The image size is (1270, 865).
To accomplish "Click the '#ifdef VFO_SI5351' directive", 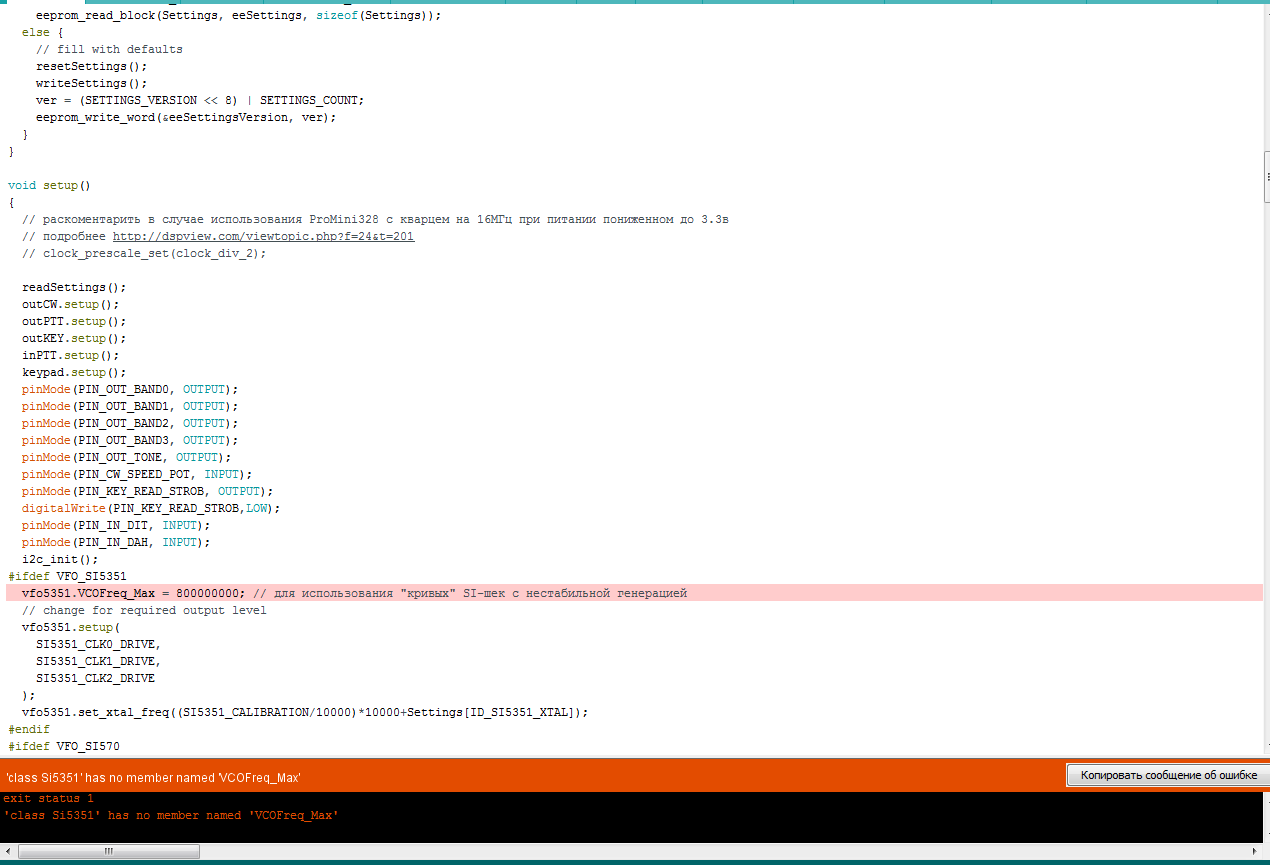I will click(x=67, y=576).
